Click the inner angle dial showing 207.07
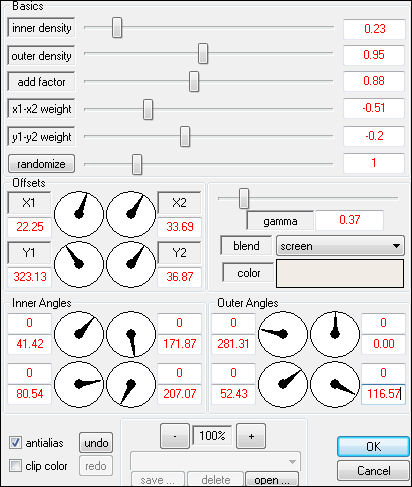The image size is (412, 487). click(131, 384)
